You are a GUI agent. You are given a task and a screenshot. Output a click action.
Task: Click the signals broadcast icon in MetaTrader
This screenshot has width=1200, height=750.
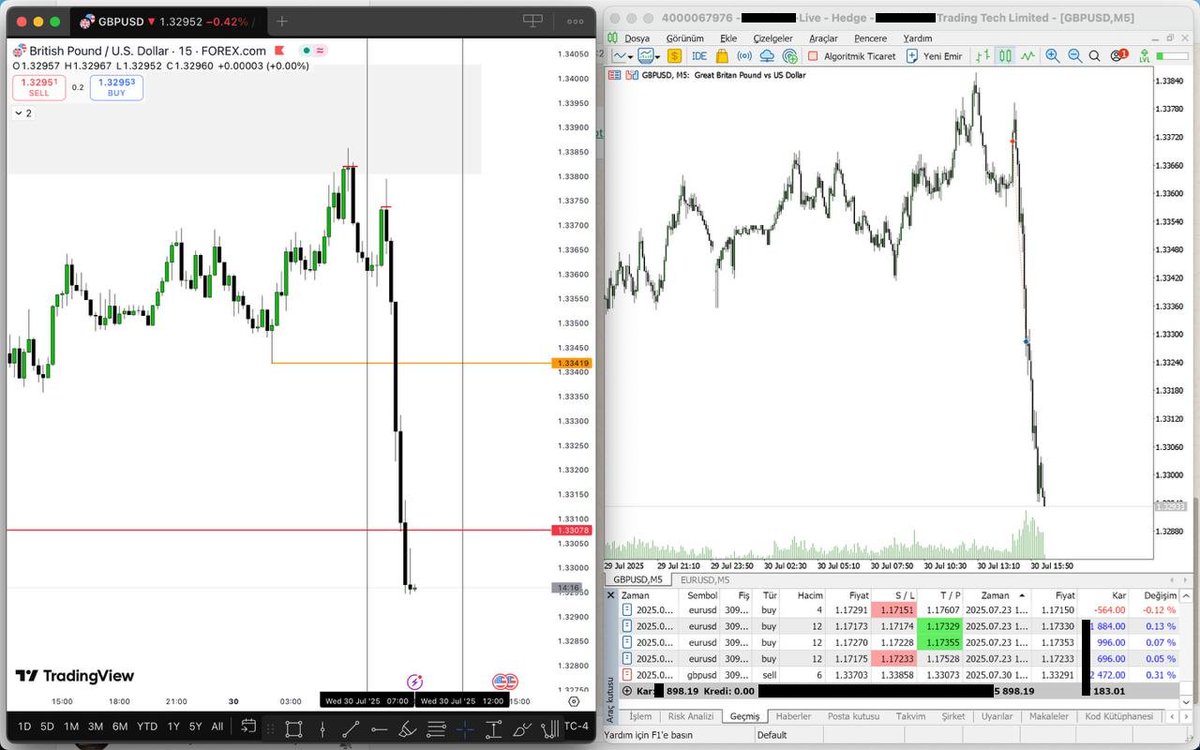coord(744,56)
